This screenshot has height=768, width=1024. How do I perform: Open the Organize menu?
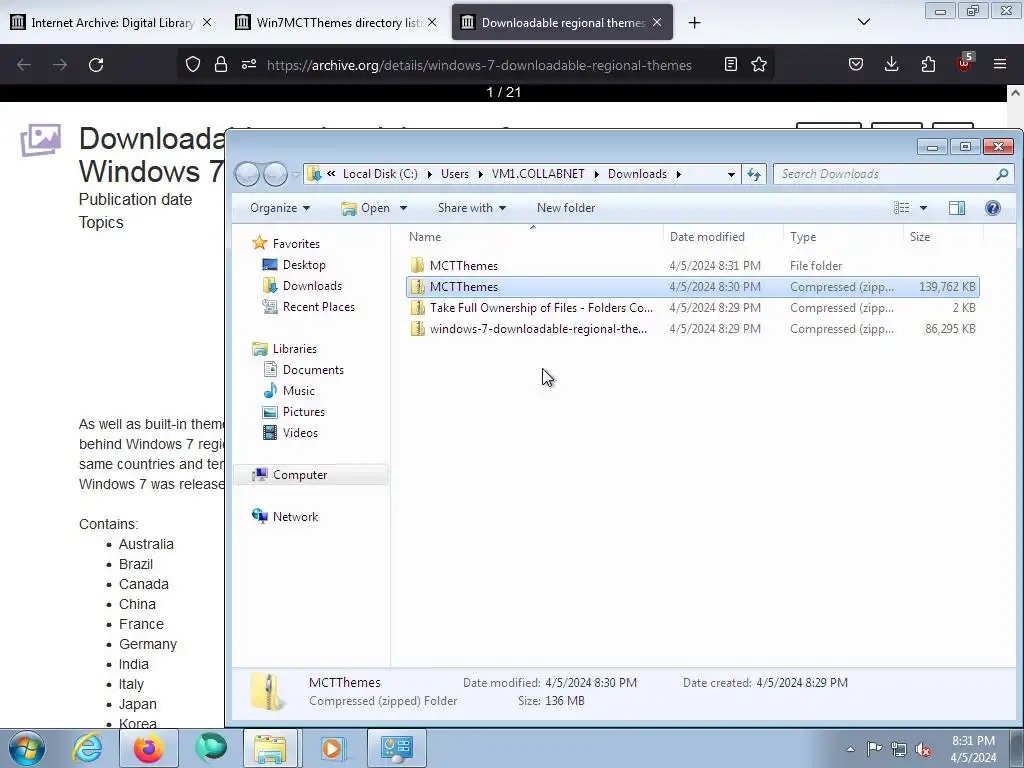tap(280, 208)
